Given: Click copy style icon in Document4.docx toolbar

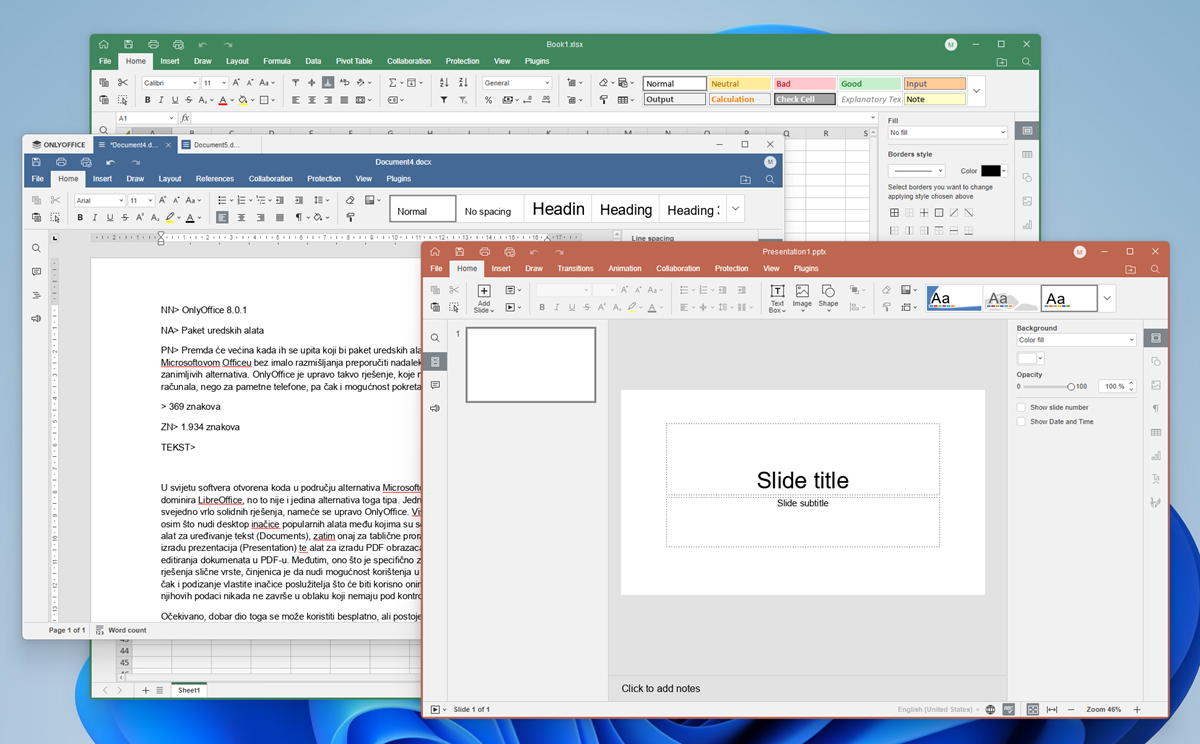Looking at the screenshot, I should tap(351, 217).
